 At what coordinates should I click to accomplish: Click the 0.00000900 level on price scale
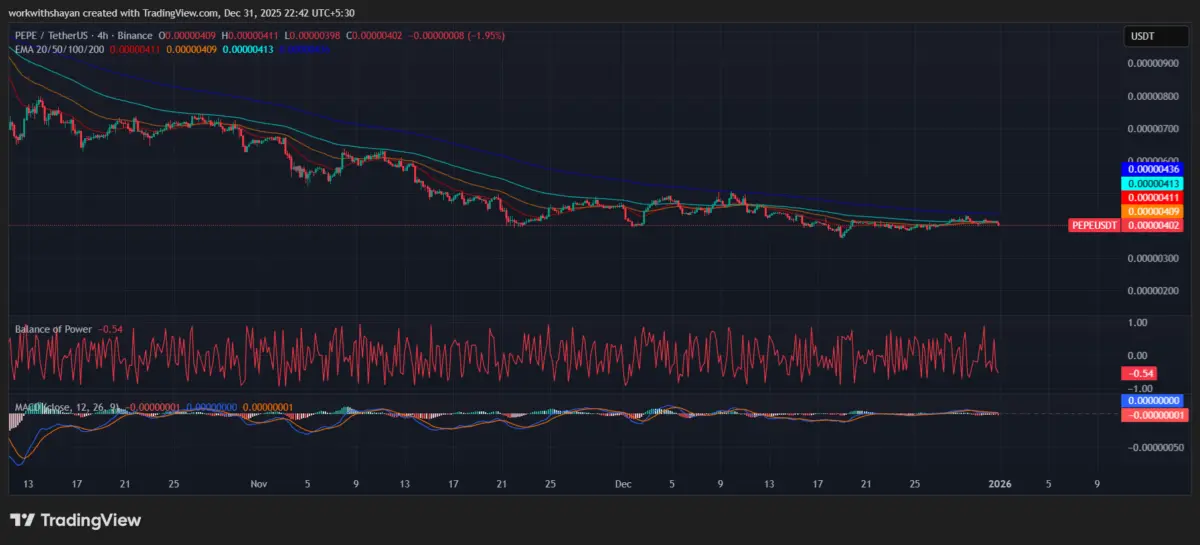tap(1154, 63)
